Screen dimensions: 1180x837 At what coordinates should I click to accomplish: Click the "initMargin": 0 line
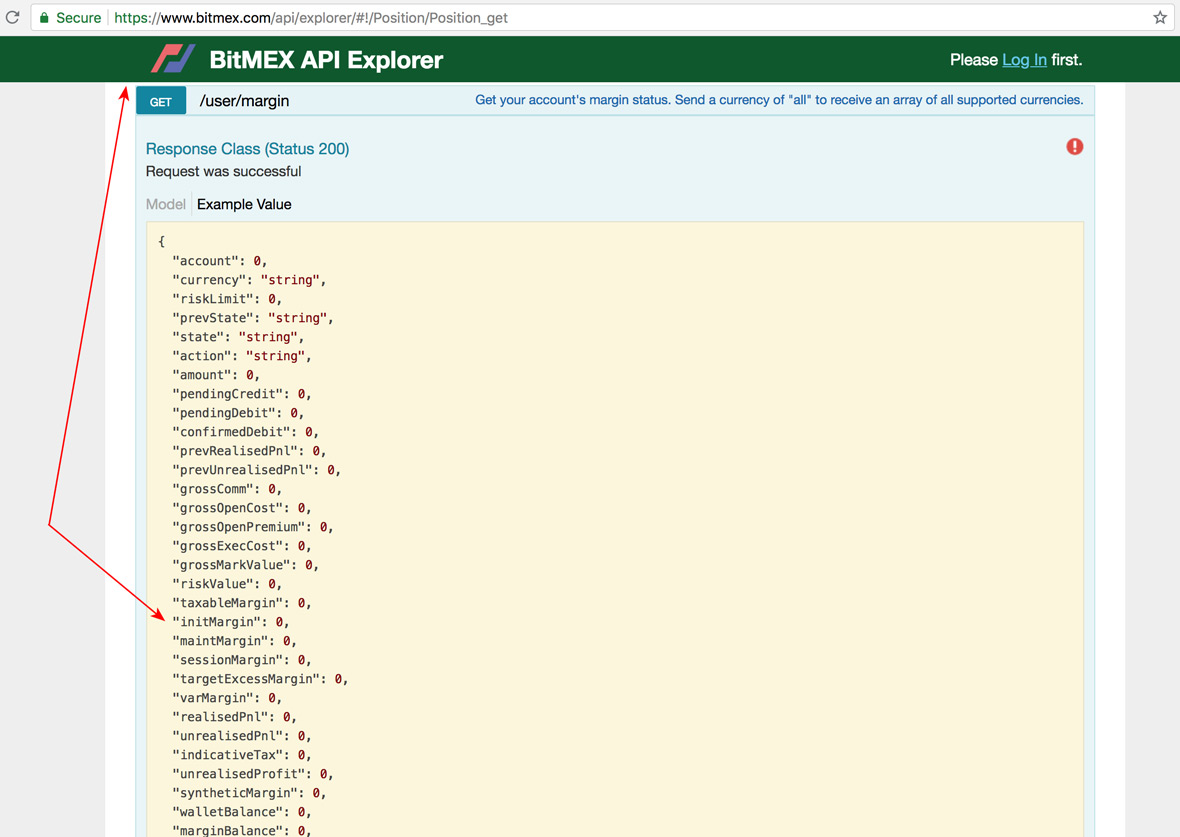click(x=231, y=622)
